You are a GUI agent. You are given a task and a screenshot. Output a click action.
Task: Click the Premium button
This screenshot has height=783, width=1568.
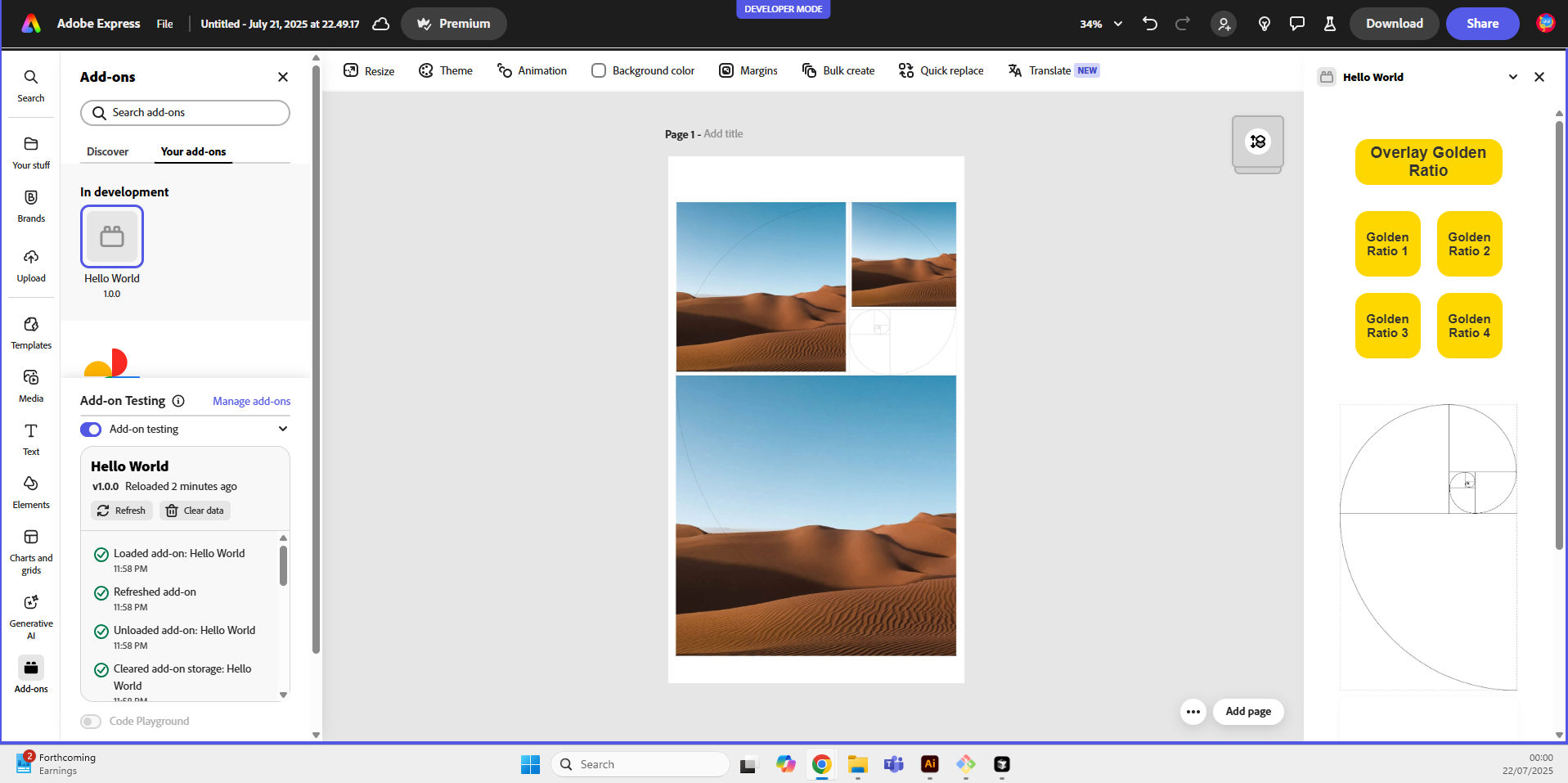click(x=454, y=24)
